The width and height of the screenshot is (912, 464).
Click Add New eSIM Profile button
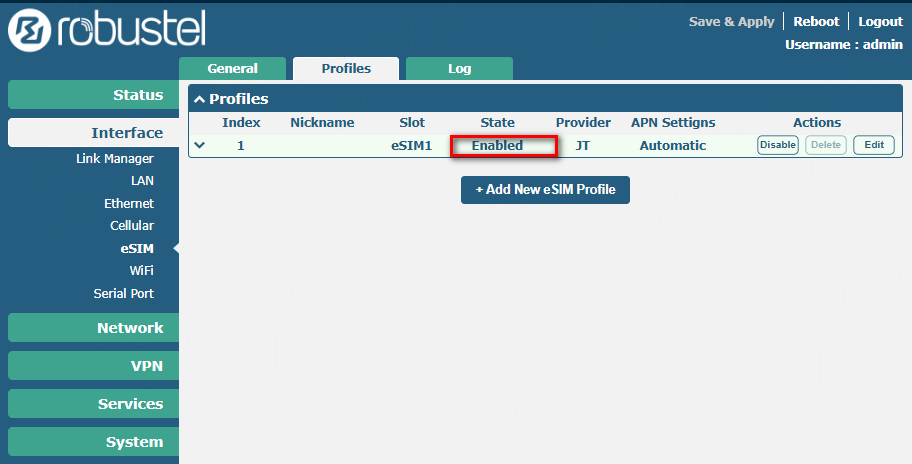tap(545, 190)
